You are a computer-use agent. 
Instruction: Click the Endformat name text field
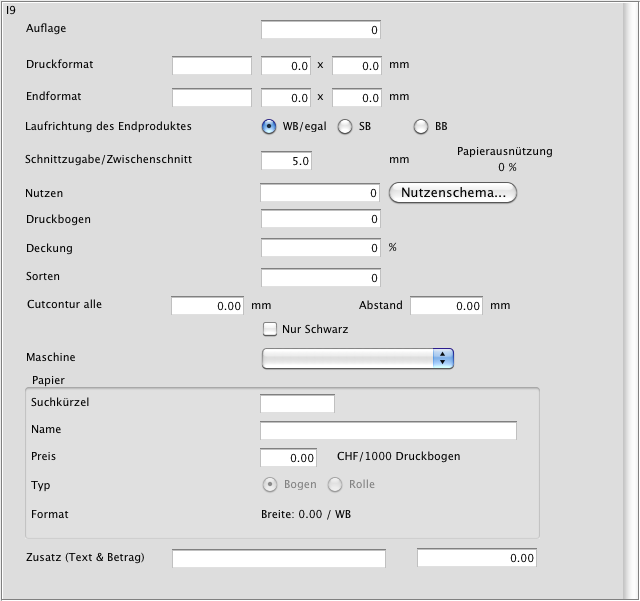click(212, 98)
